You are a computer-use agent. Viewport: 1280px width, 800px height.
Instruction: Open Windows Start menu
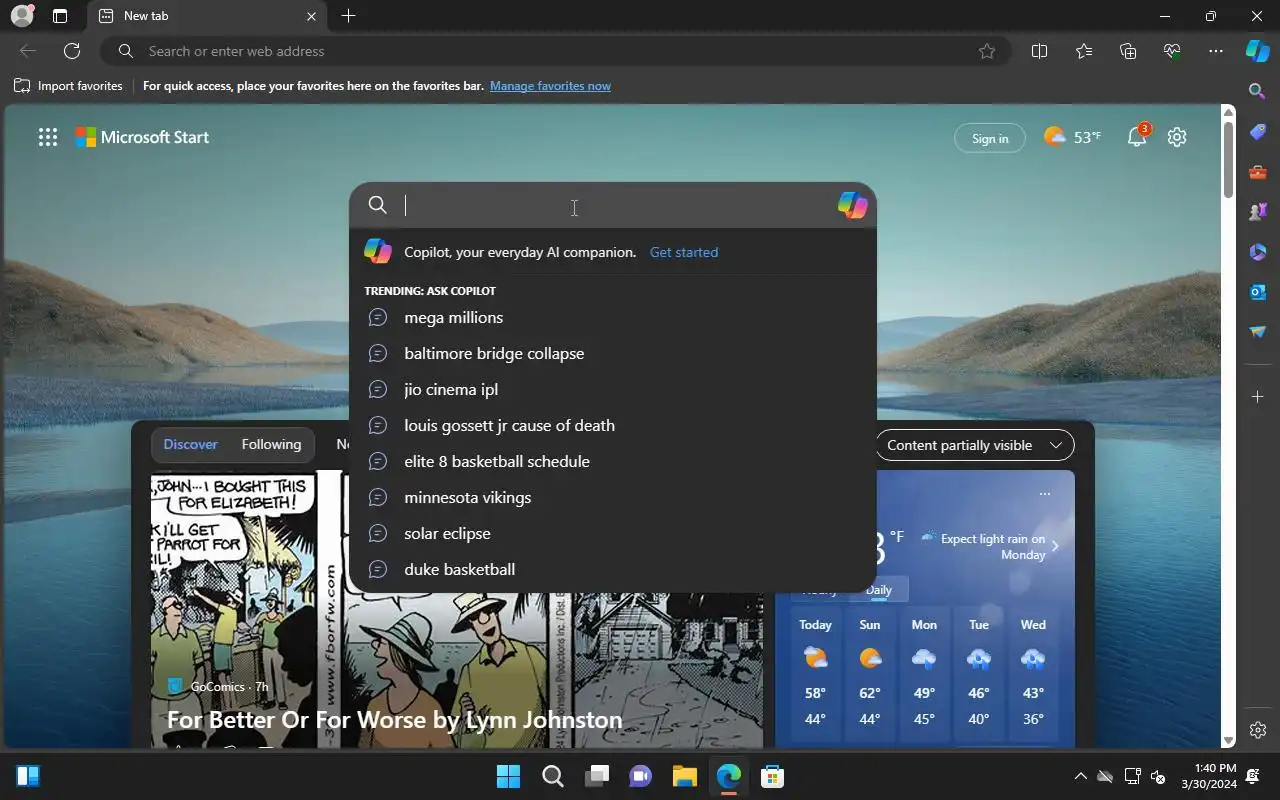coord(508,776)
